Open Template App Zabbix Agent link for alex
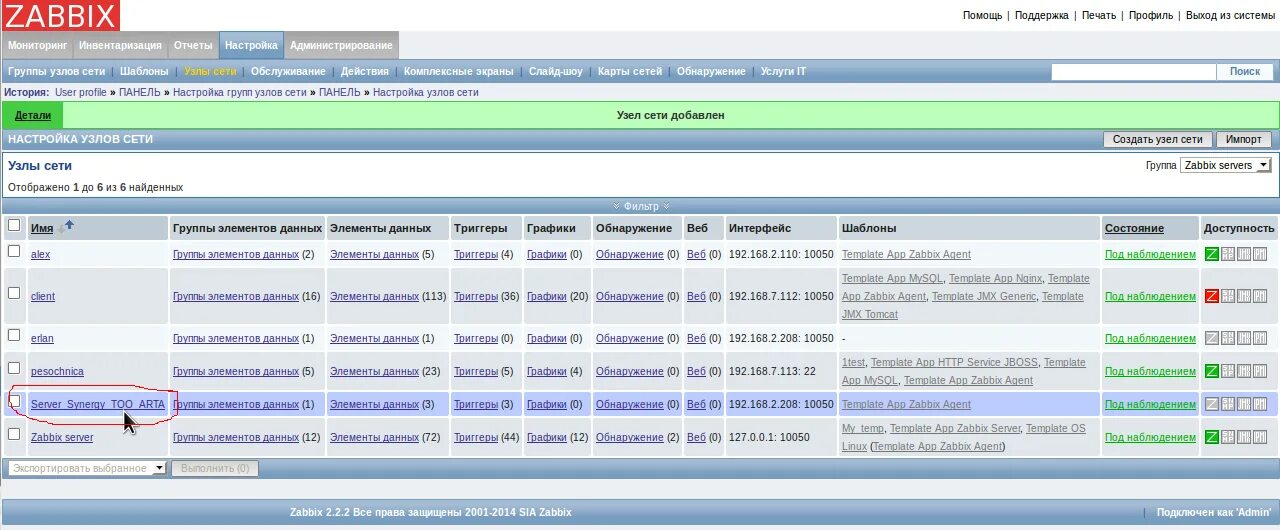Image resolution: width=1280 pixels, height=530 pixels. click(906, 254)
